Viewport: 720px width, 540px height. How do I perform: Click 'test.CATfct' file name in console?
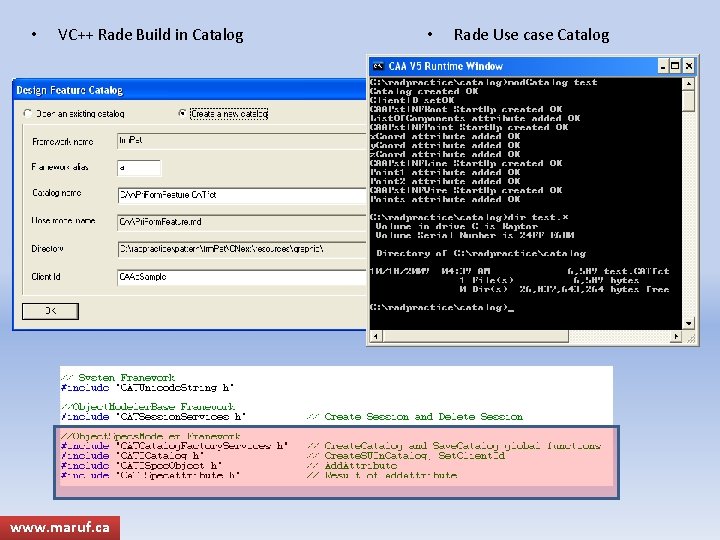pyautogui.click(x=636, y=271)
